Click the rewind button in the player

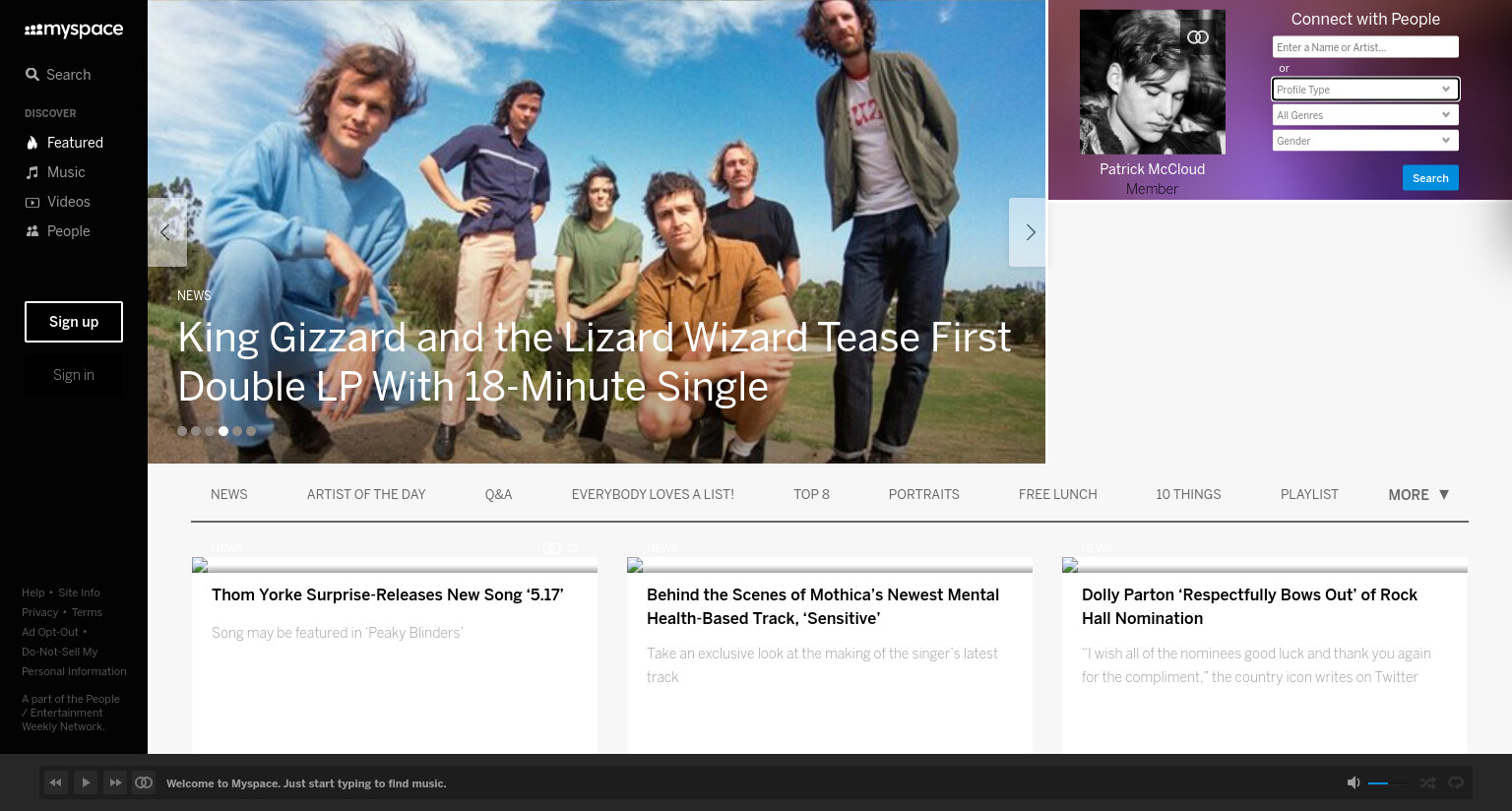click(56, 782)
